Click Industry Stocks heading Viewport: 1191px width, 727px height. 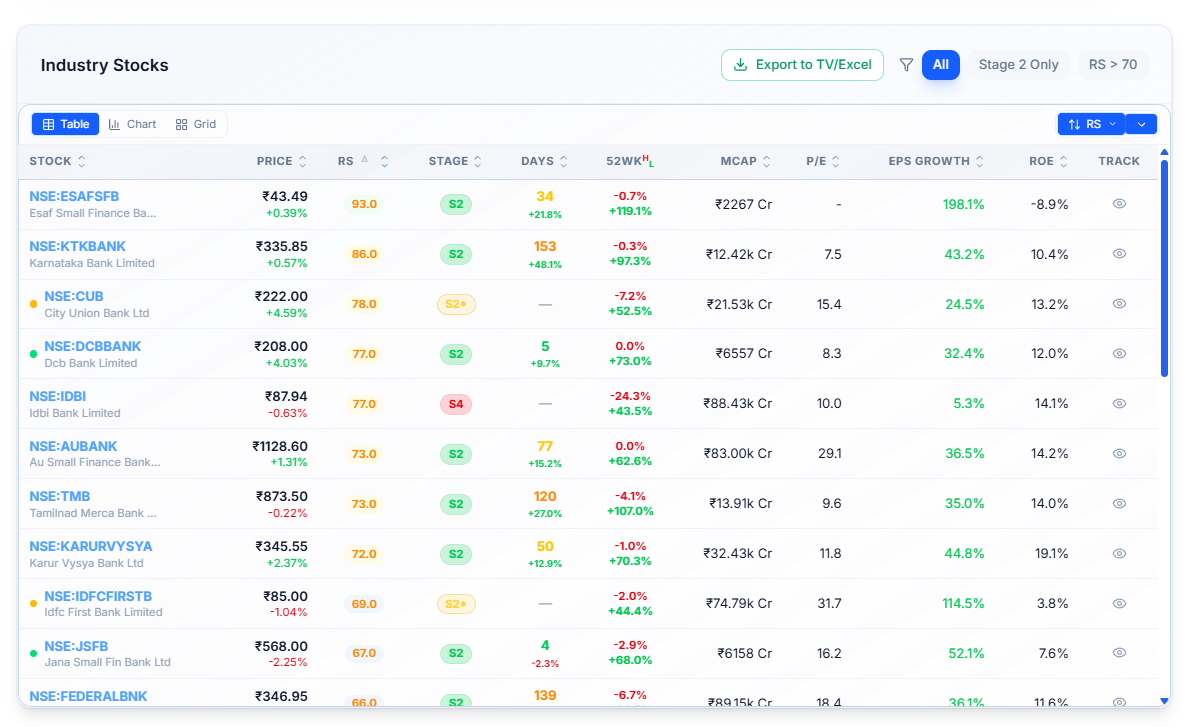click(105, 65)
